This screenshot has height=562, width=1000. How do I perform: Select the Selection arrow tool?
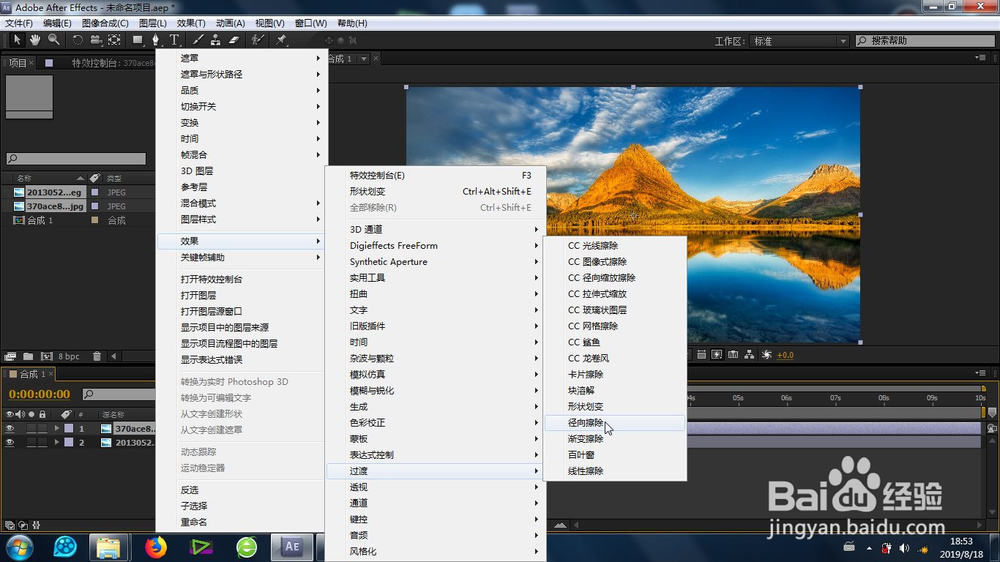17,40
